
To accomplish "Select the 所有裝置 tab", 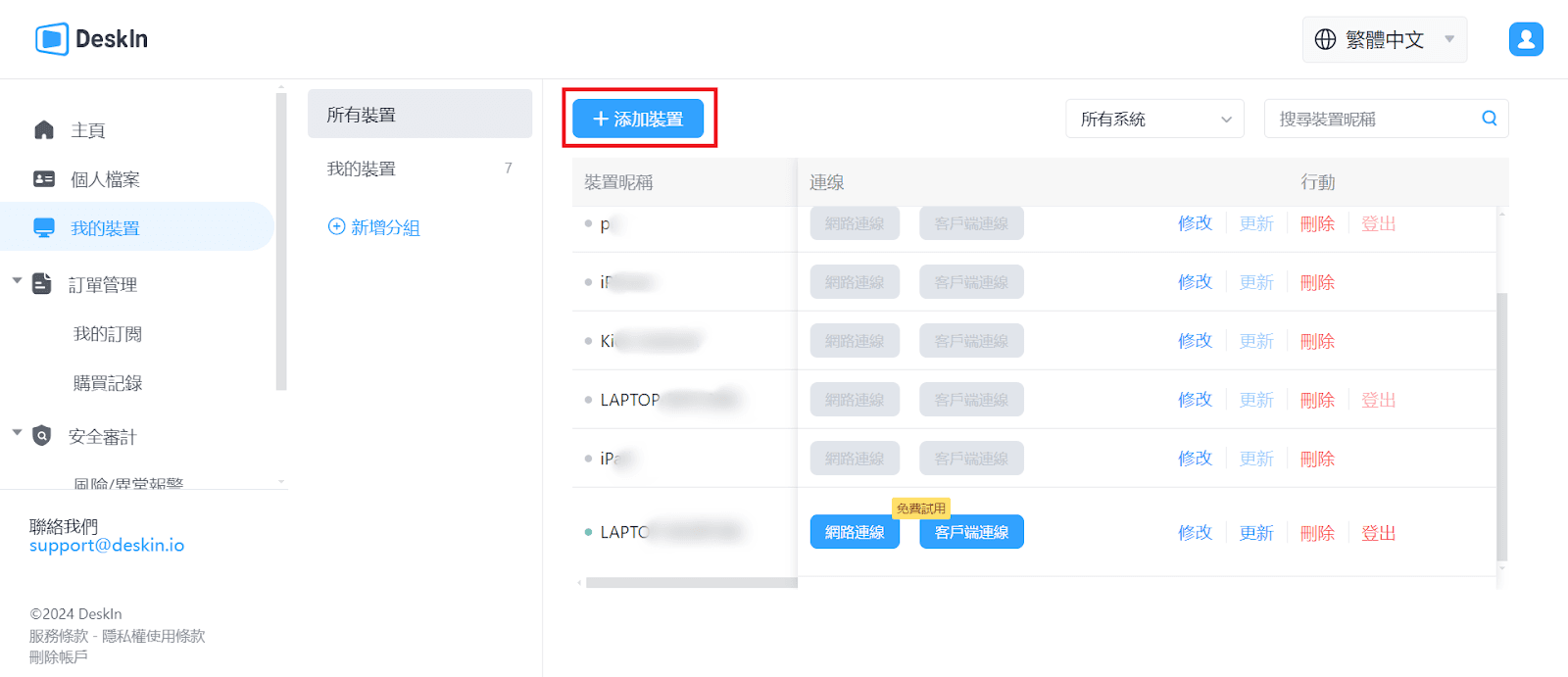I will click(419, 115).
